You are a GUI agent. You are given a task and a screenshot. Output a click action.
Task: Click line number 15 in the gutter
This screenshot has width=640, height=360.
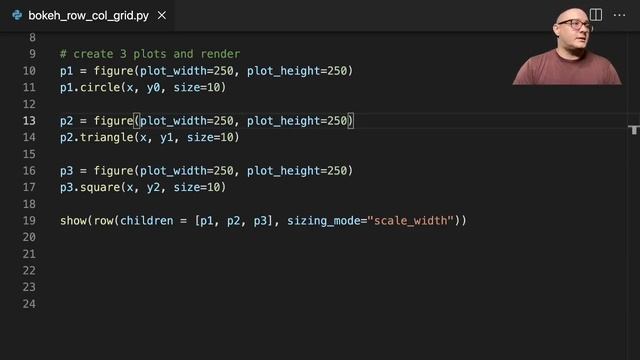(29, 154)
